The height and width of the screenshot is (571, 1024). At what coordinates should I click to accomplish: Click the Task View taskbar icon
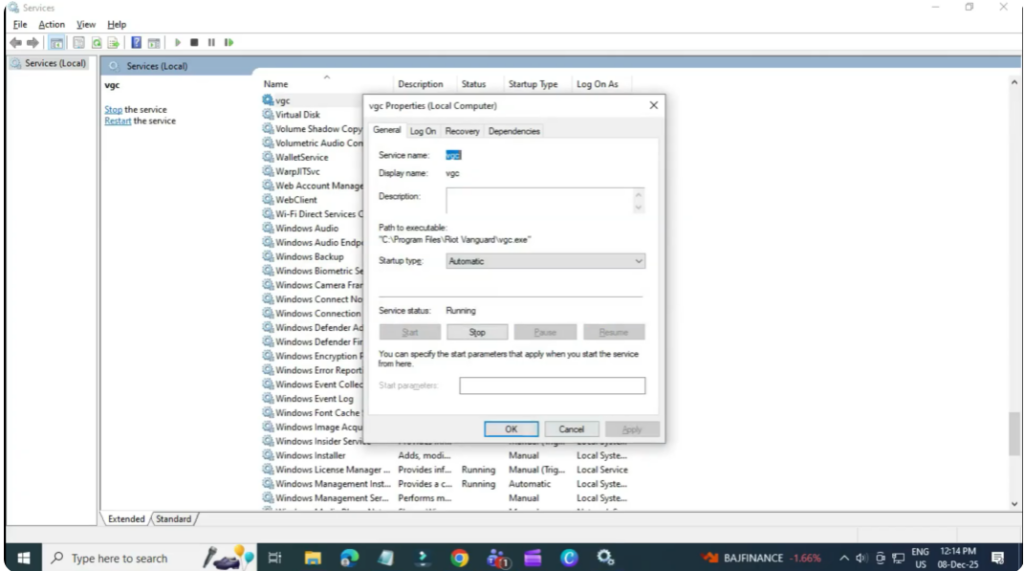pos(275,558)
